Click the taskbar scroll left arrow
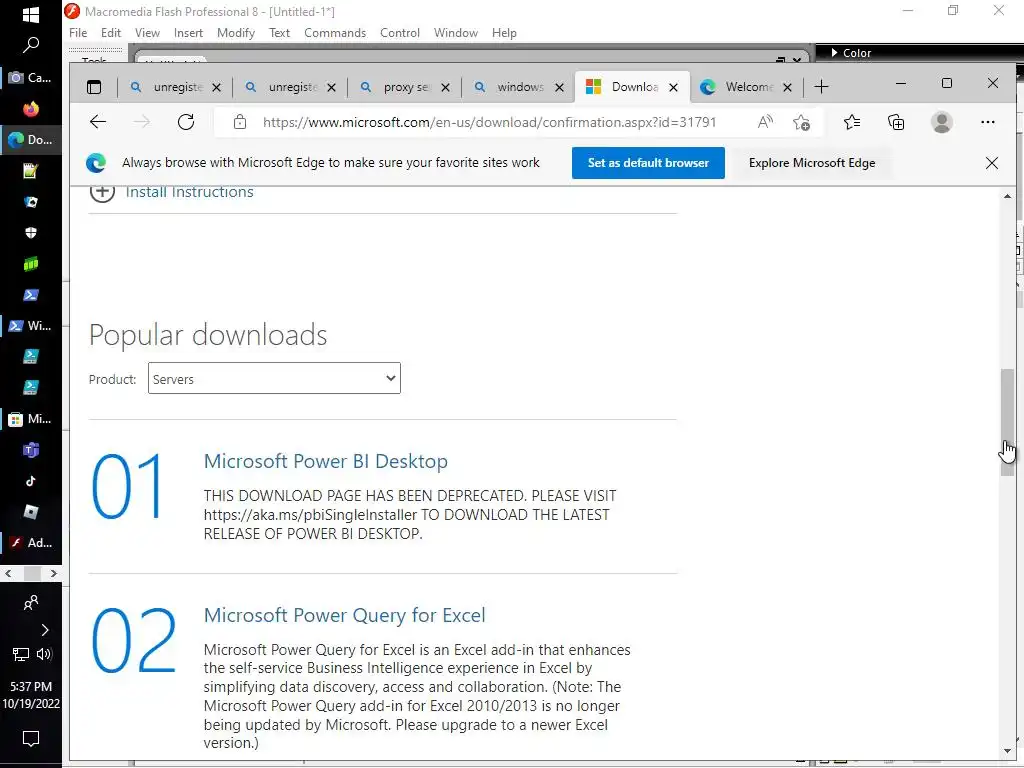1024x768 pixels. [x=8, y=573]
